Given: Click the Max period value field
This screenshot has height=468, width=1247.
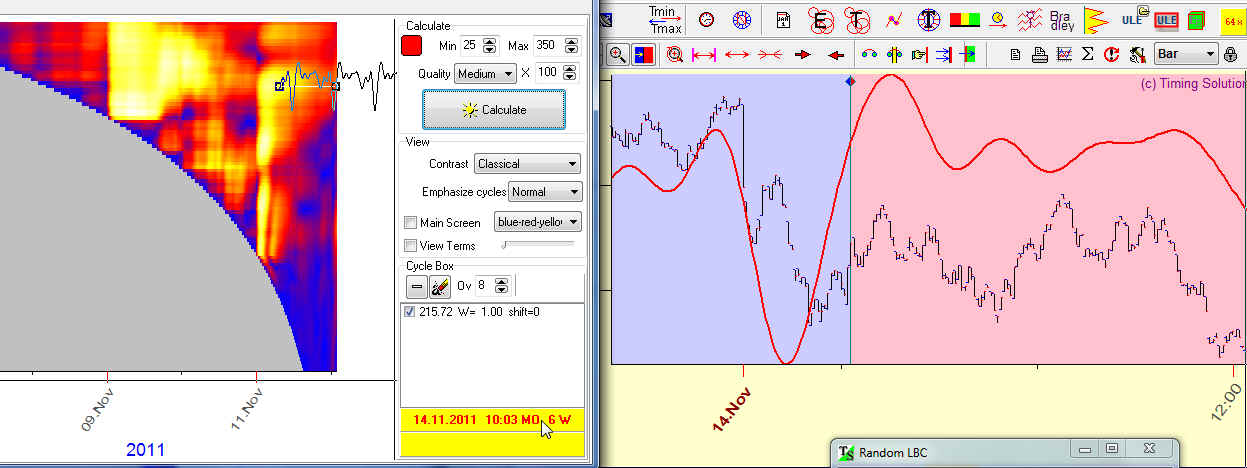Looking at the screenshot, I should coord(547,46).
